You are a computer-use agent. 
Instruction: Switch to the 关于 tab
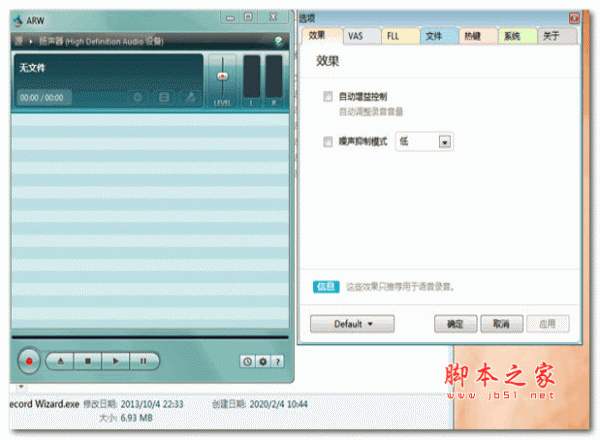(x=557, y=36)
